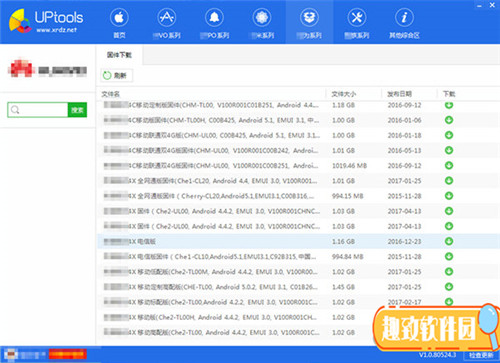The image size is (500, 363).
Task: Download CHM-TL00H C00B425 firmware
Action: (x=449, y=120)
